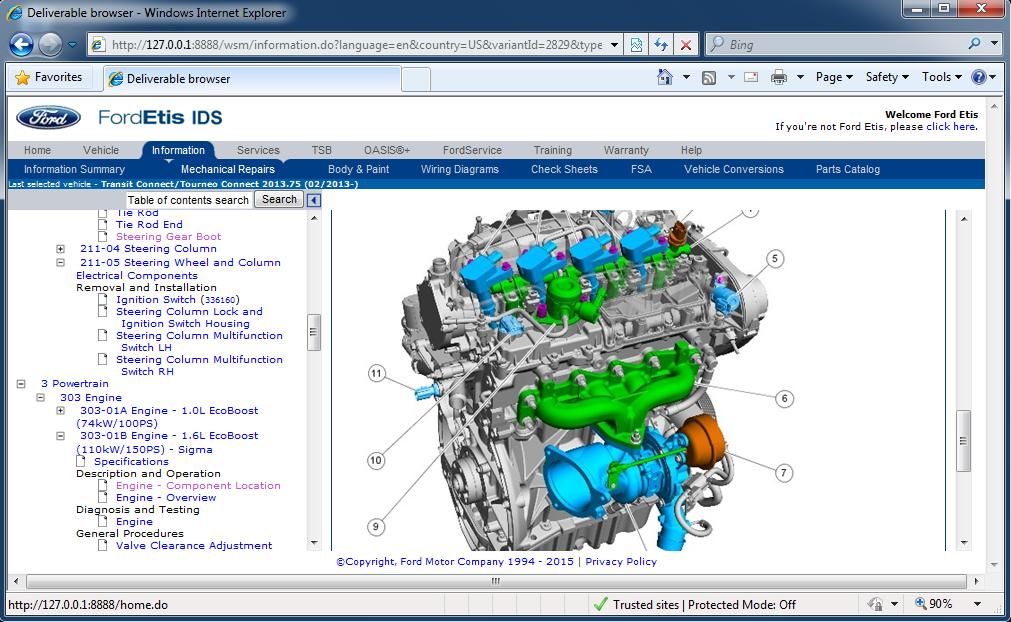
Task: Collapse the 303 Engine tree node
Action: 41,398
